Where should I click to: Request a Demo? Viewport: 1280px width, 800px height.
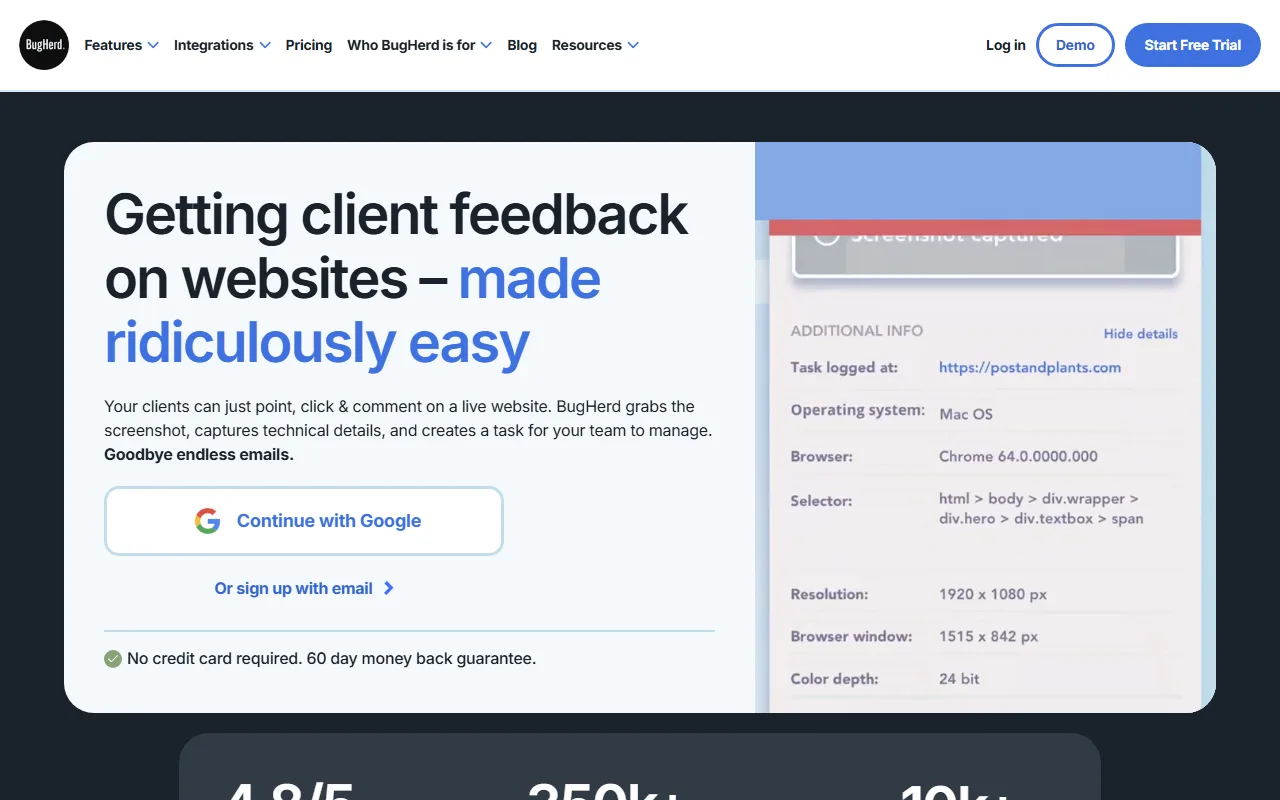[1075, 45]
